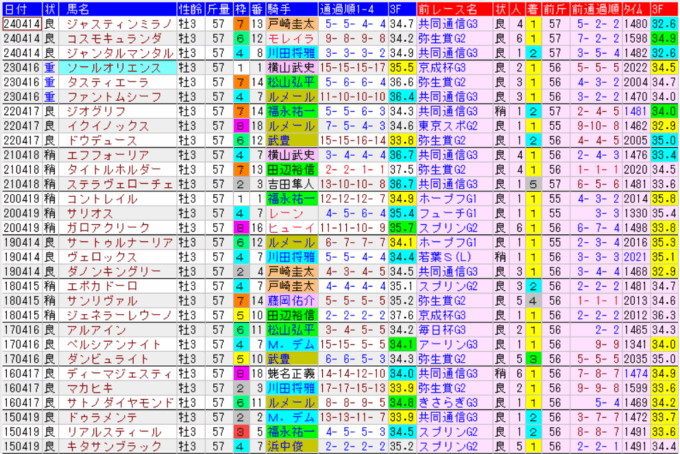Viewport: 680px width, 454px height.
Task: Select horse name ファントムシーフ
Action: point(114,97)
